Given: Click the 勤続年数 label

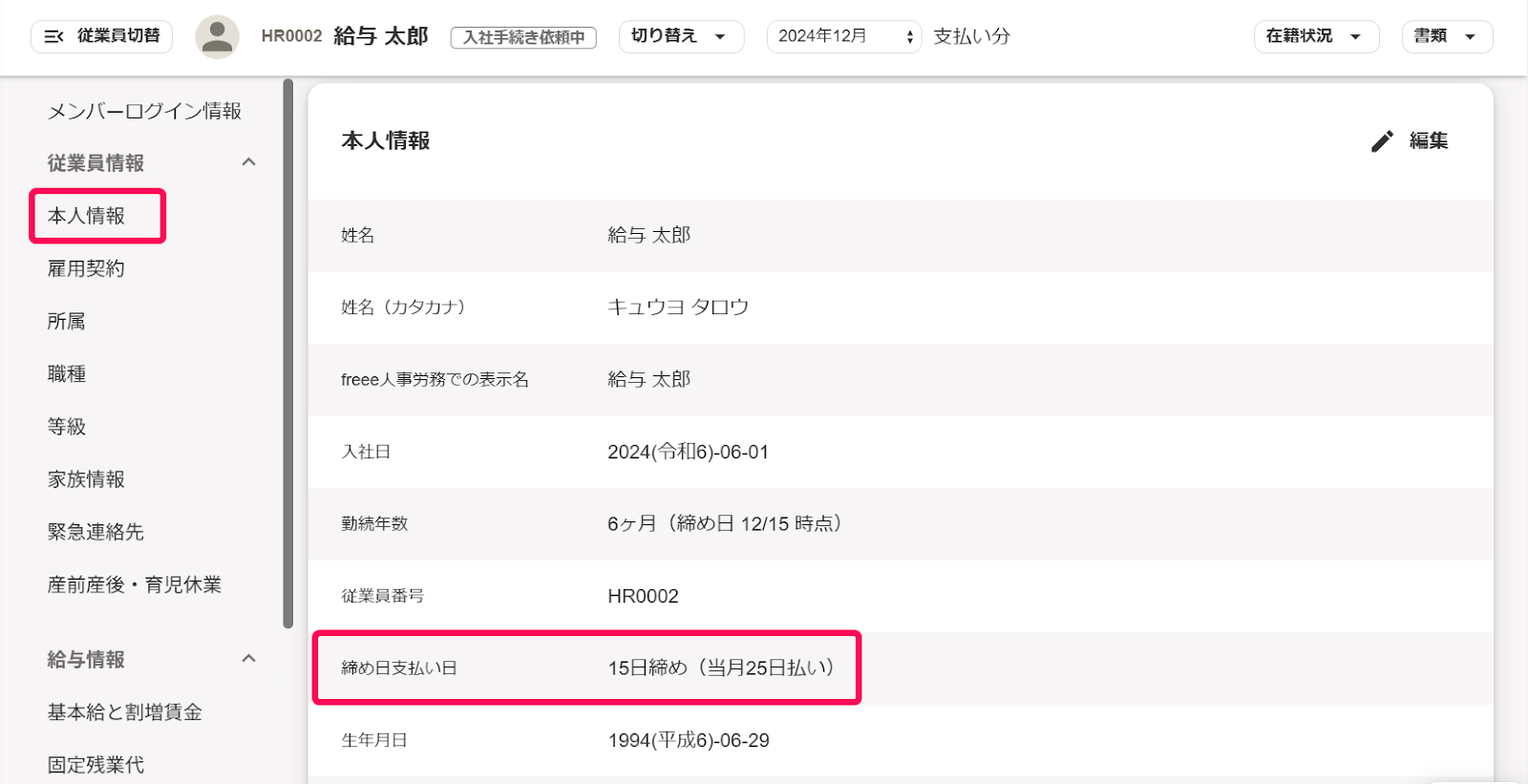Looking at the screenshot, I should [x=374, y=523].
